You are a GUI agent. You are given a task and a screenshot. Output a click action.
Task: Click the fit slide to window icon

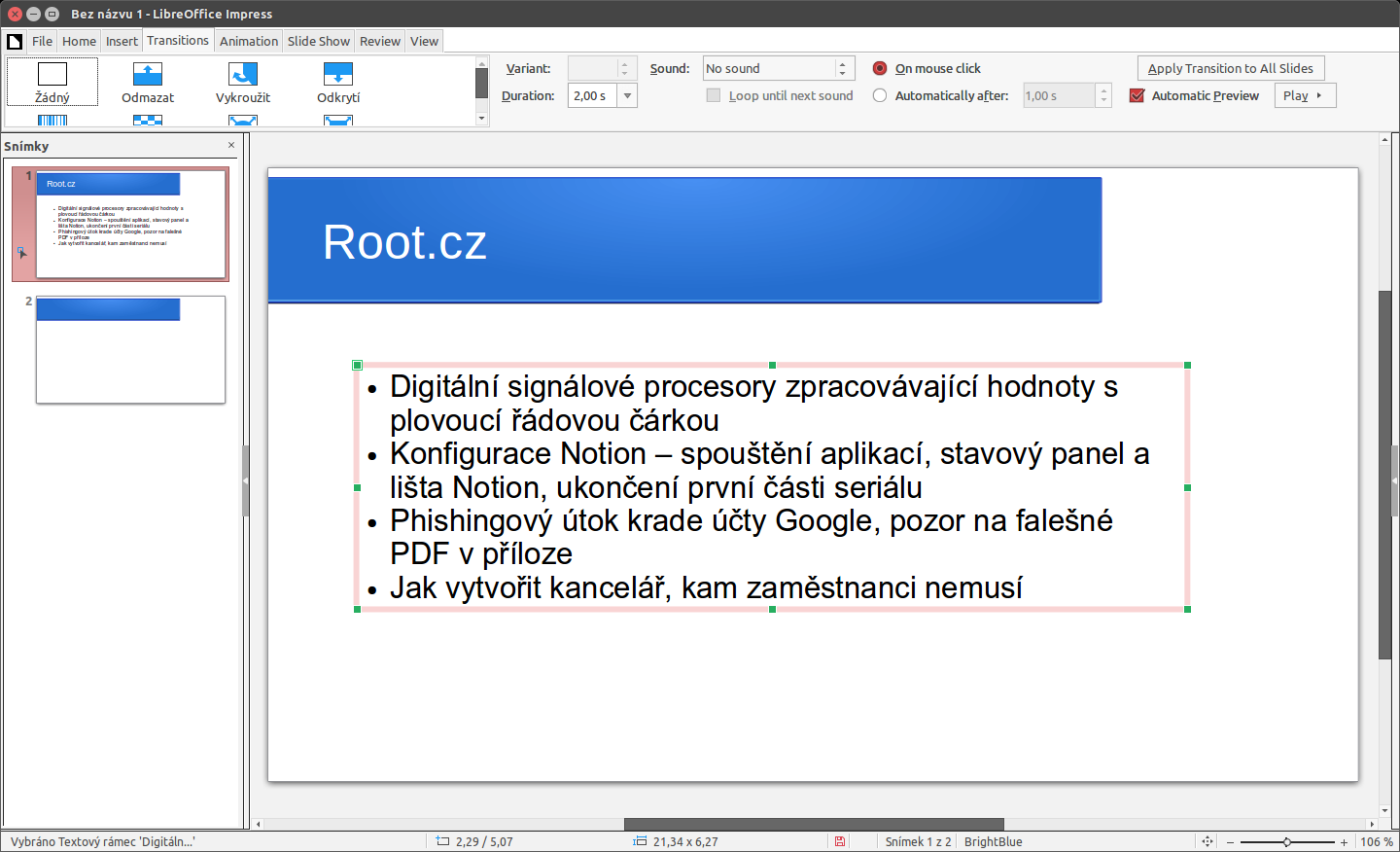1206,841
